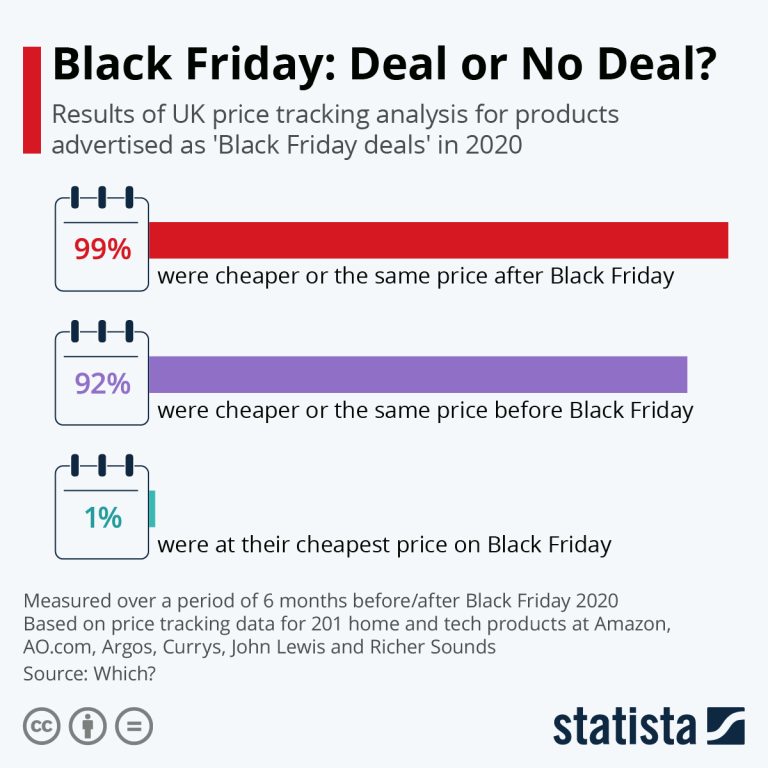Click the headline 'Black Friday: Deal or No Deal?'

coord(383,66)
